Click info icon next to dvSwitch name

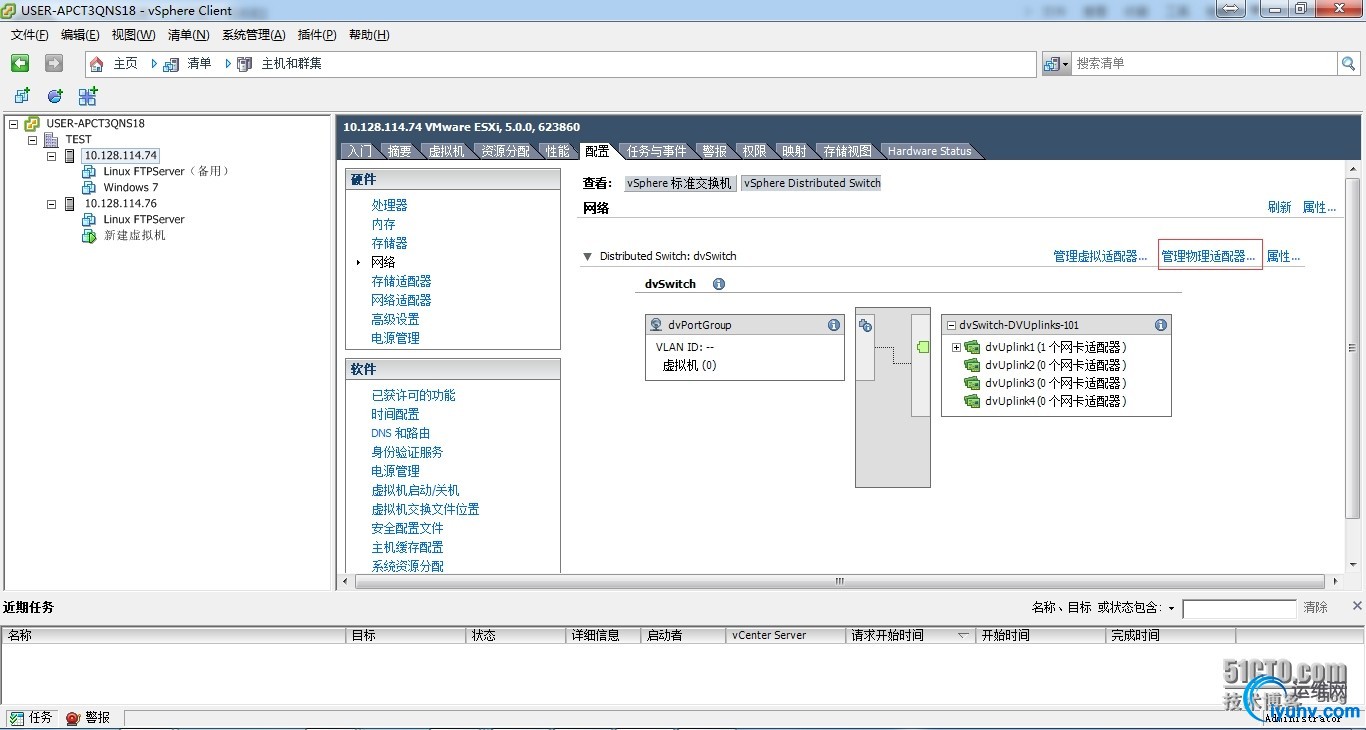click(718, 284)
